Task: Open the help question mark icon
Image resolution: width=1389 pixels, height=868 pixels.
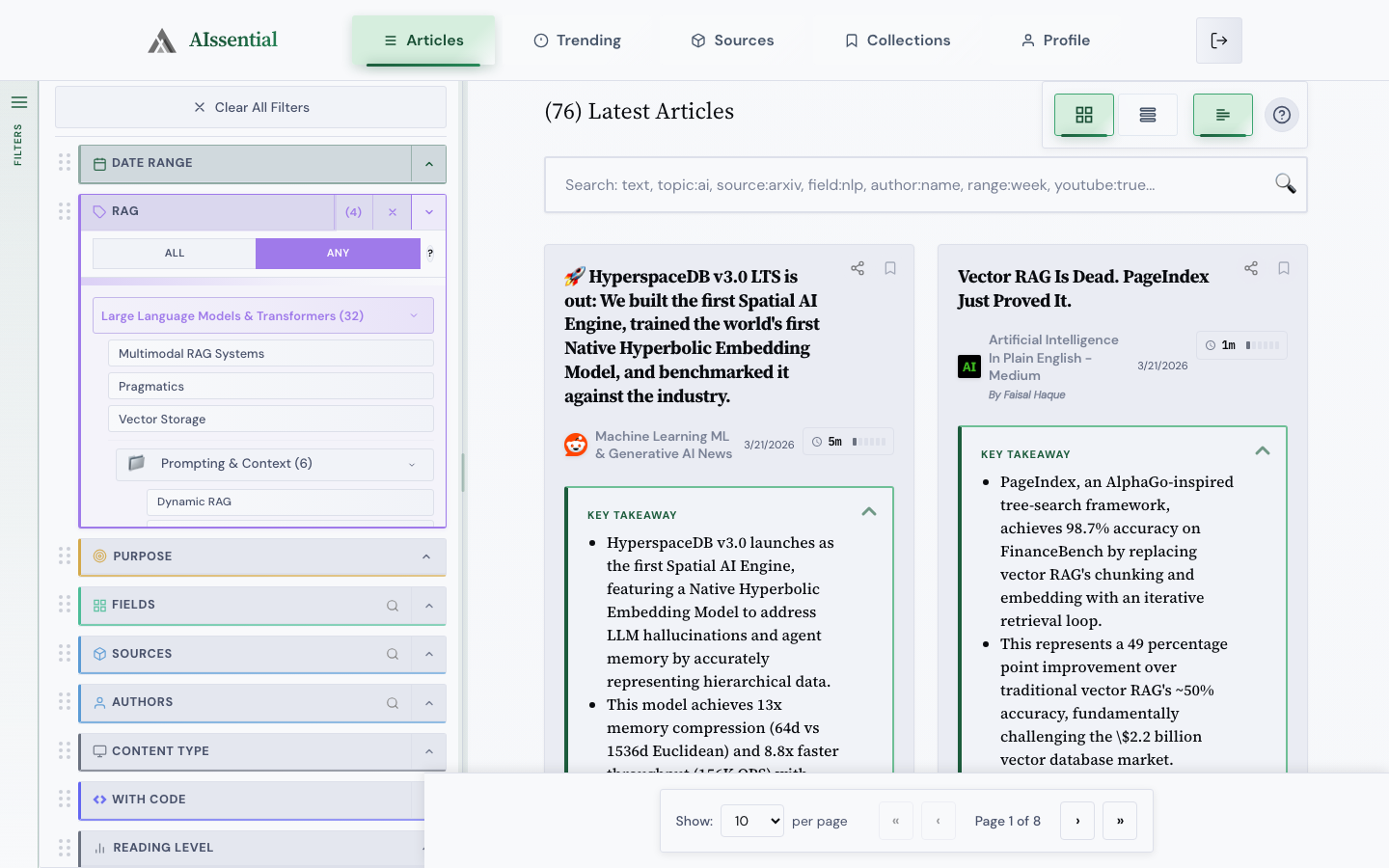Action: [x=1282, y=115]
